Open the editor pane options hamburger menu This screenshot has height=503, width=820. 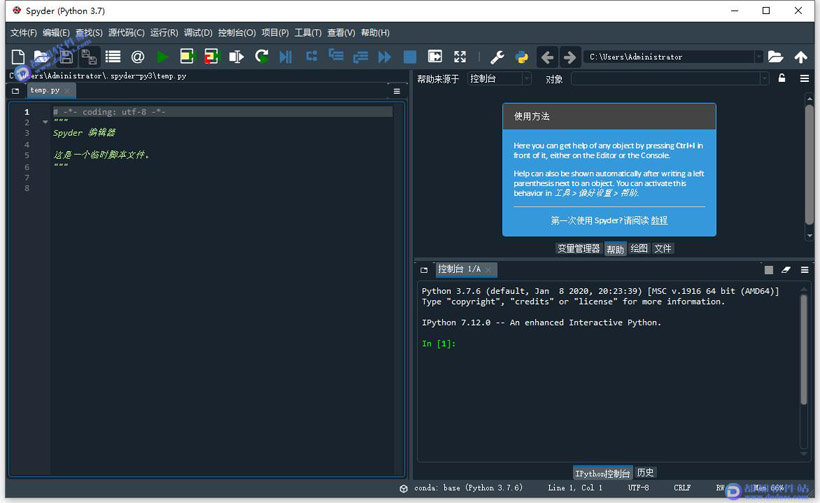point(397,91)
